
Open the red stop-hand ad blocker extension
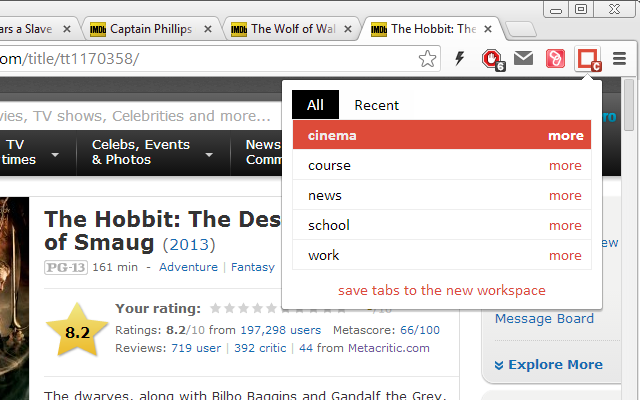pos(491,59)
